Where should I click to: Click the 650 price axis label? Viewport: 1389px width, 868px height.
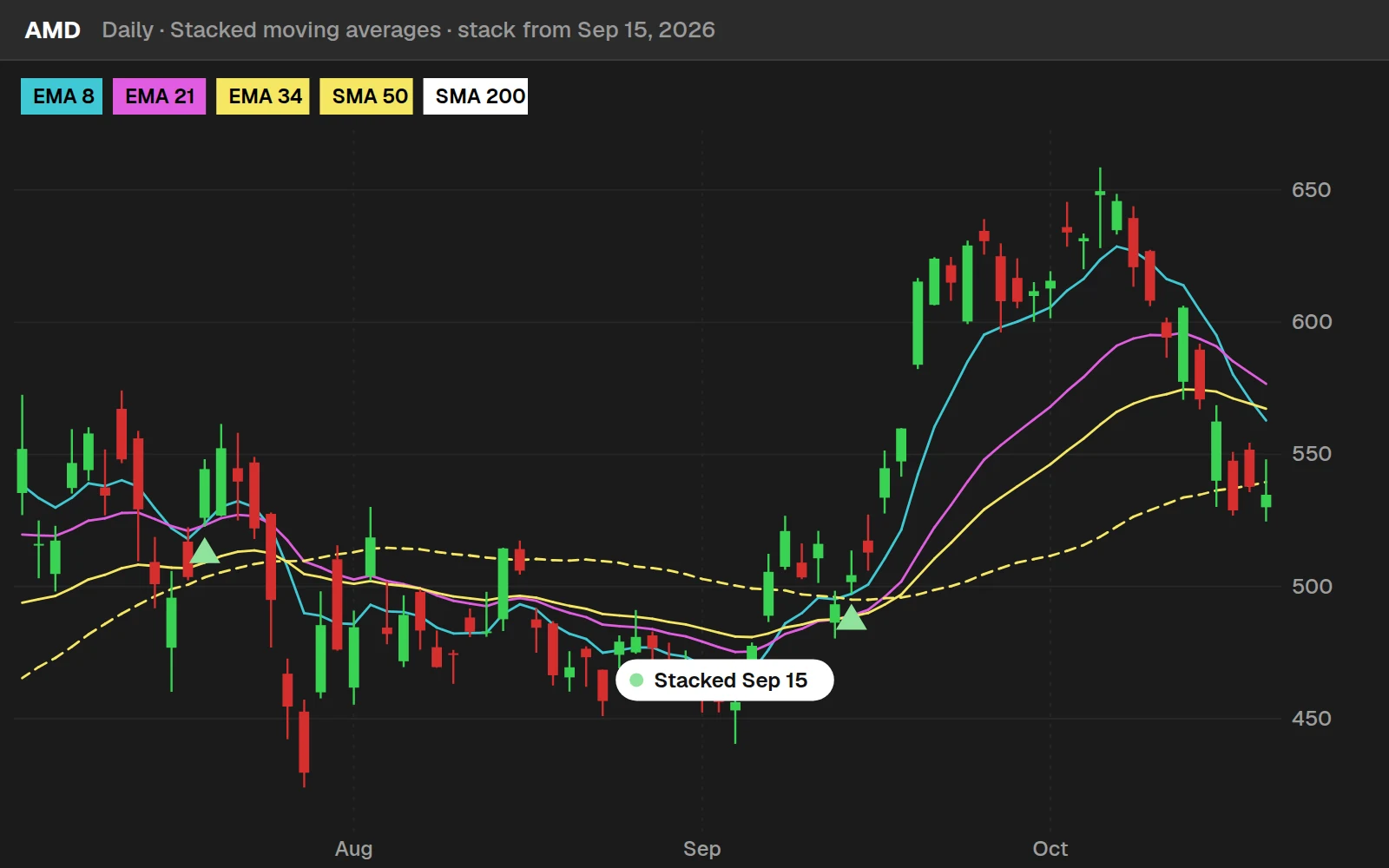(1311, 190)
